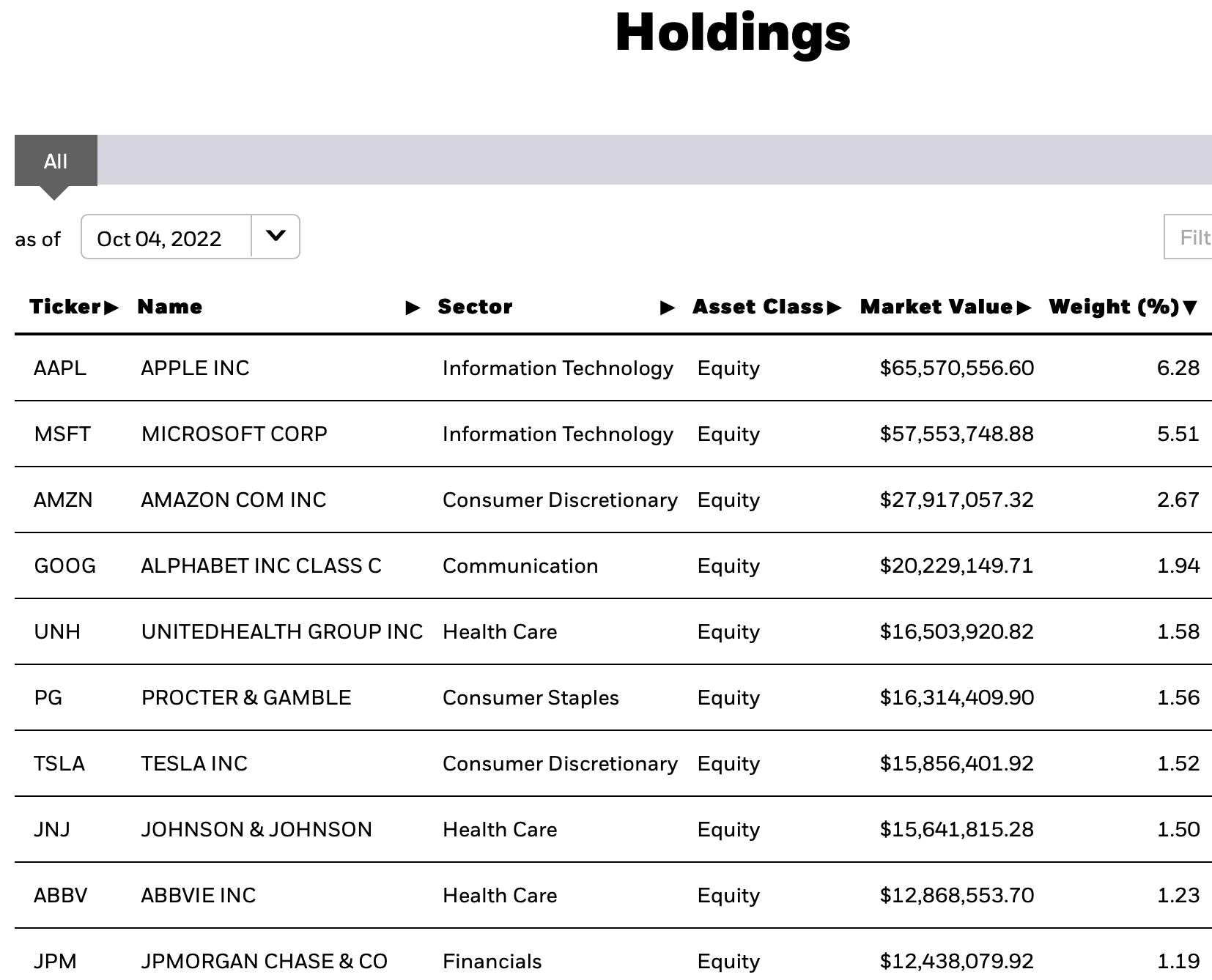Click APPLE INC name cell
This screenshot has height=980, width=1212.
pyautogui.click(x=195, y=368)
